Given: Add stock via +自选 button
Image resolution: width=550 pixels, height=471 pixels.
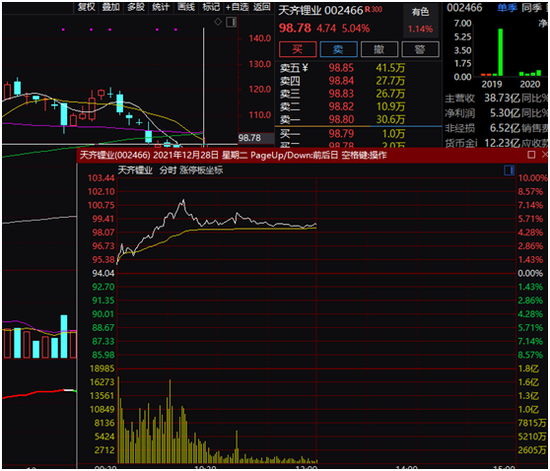Looking at the screenshot, I should click(x=237, y=7).
